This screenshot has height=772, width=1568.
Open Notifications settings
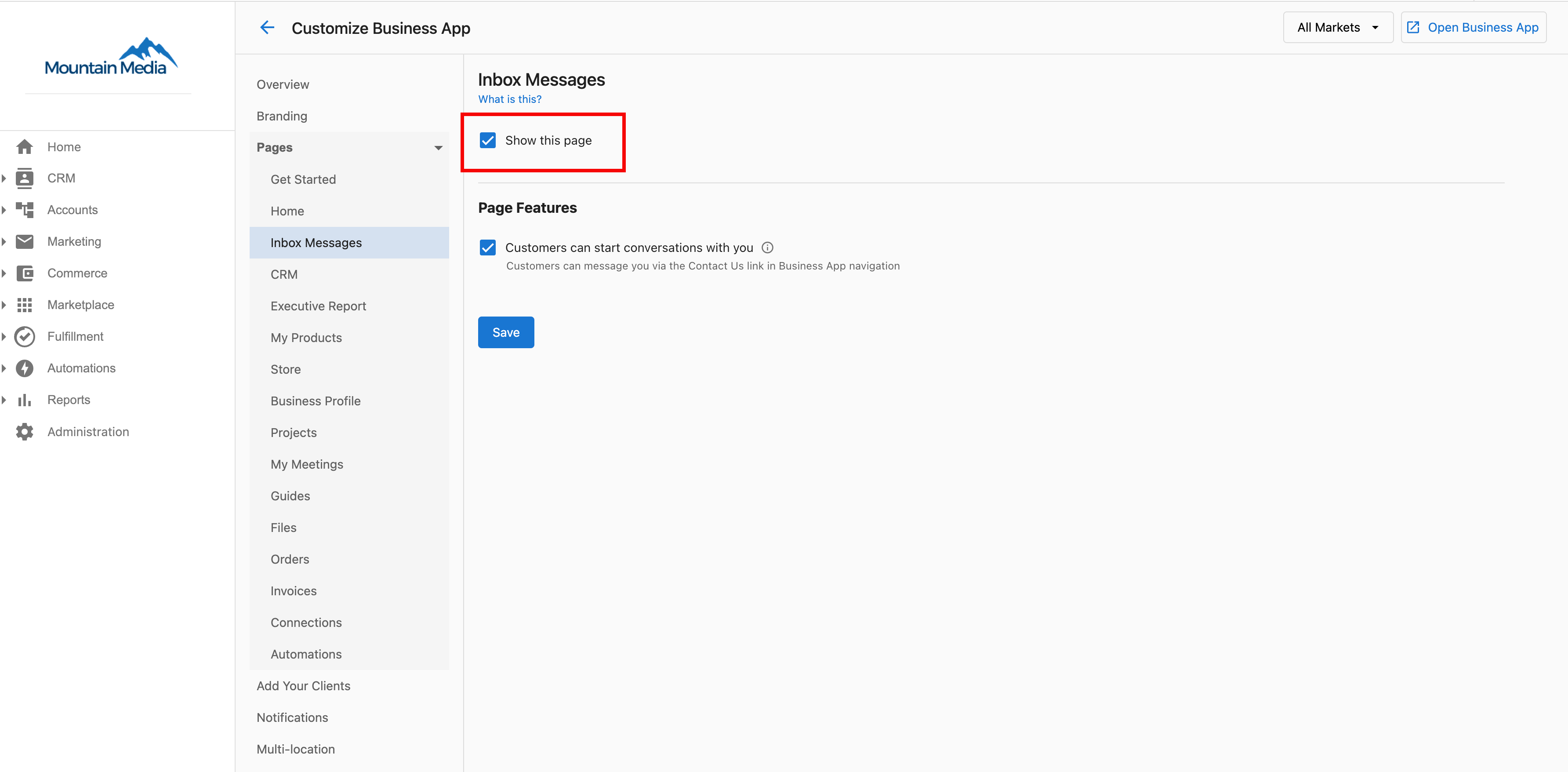pos(292,718)
